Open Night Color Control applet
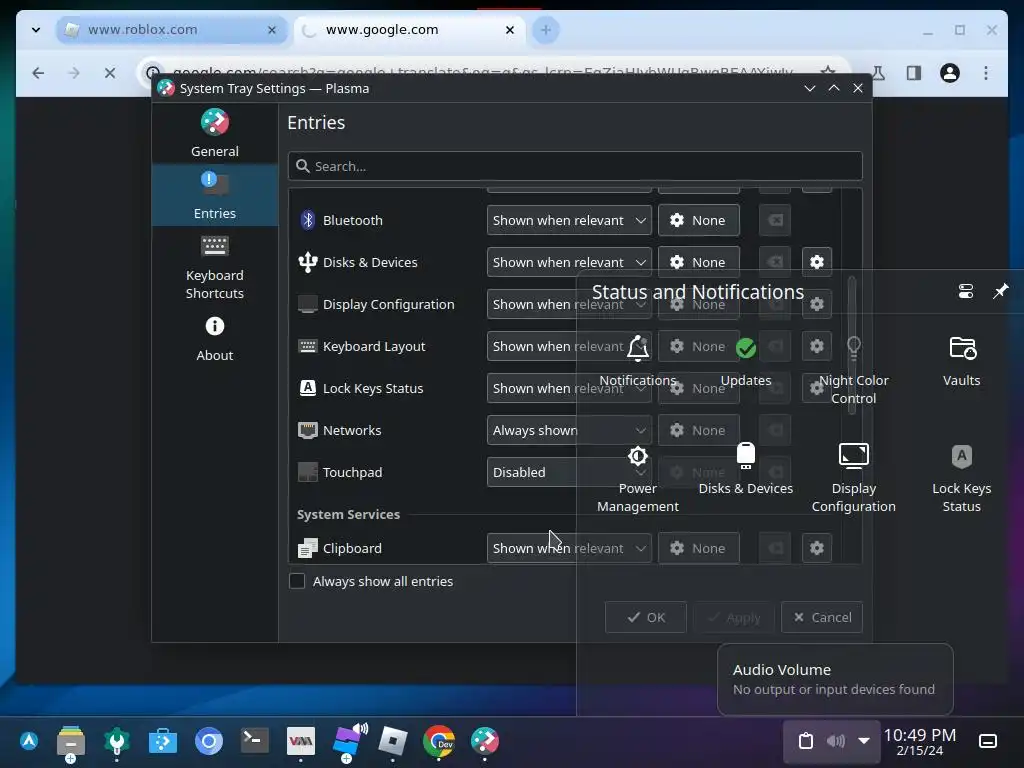The width and height of the screenshot is (1024, 768). click(854, 370)
